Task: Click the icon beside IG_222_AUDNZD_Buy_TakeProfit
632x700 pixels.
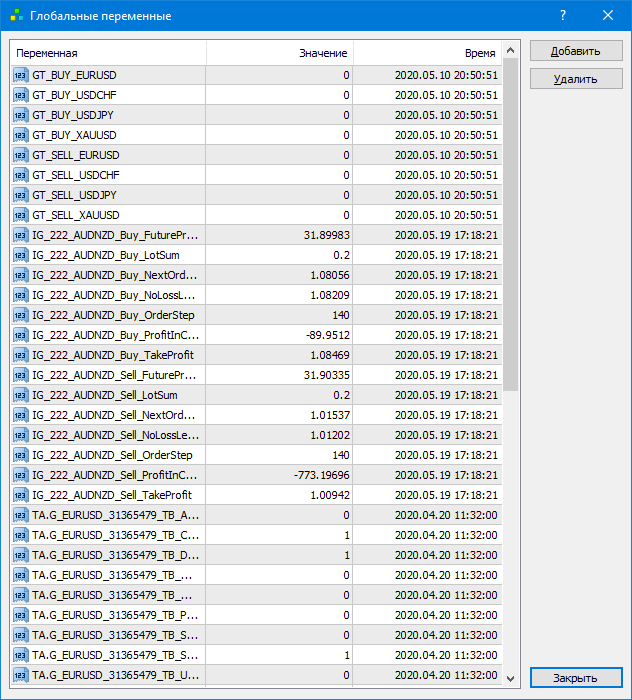Action: point(21,355)
